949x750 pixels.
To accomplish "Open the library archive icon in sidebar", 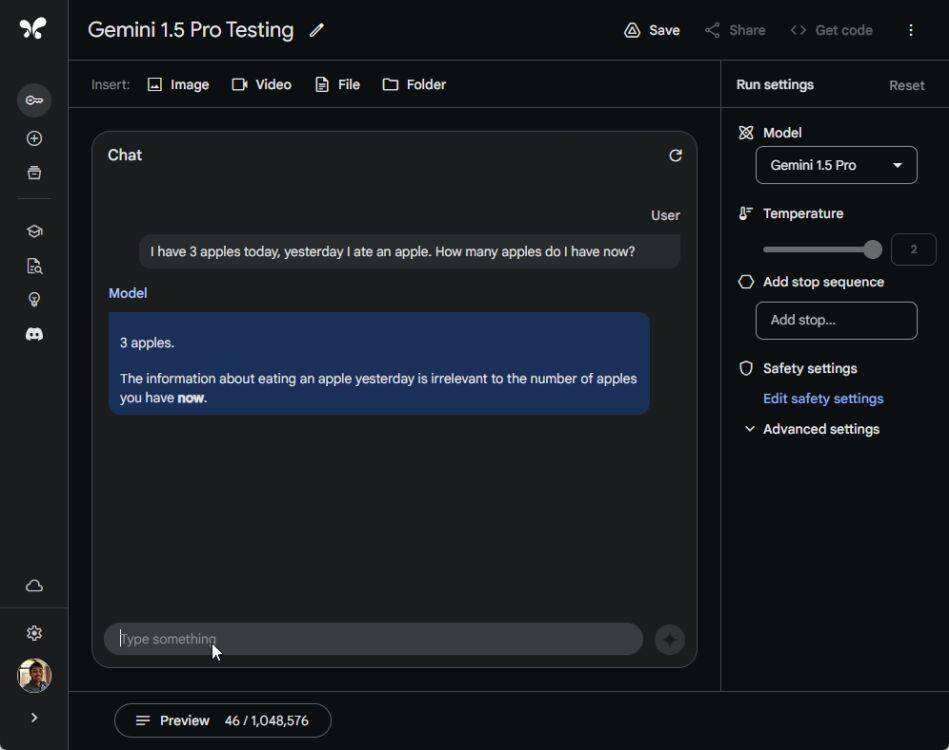I will [x=34, y=173].
